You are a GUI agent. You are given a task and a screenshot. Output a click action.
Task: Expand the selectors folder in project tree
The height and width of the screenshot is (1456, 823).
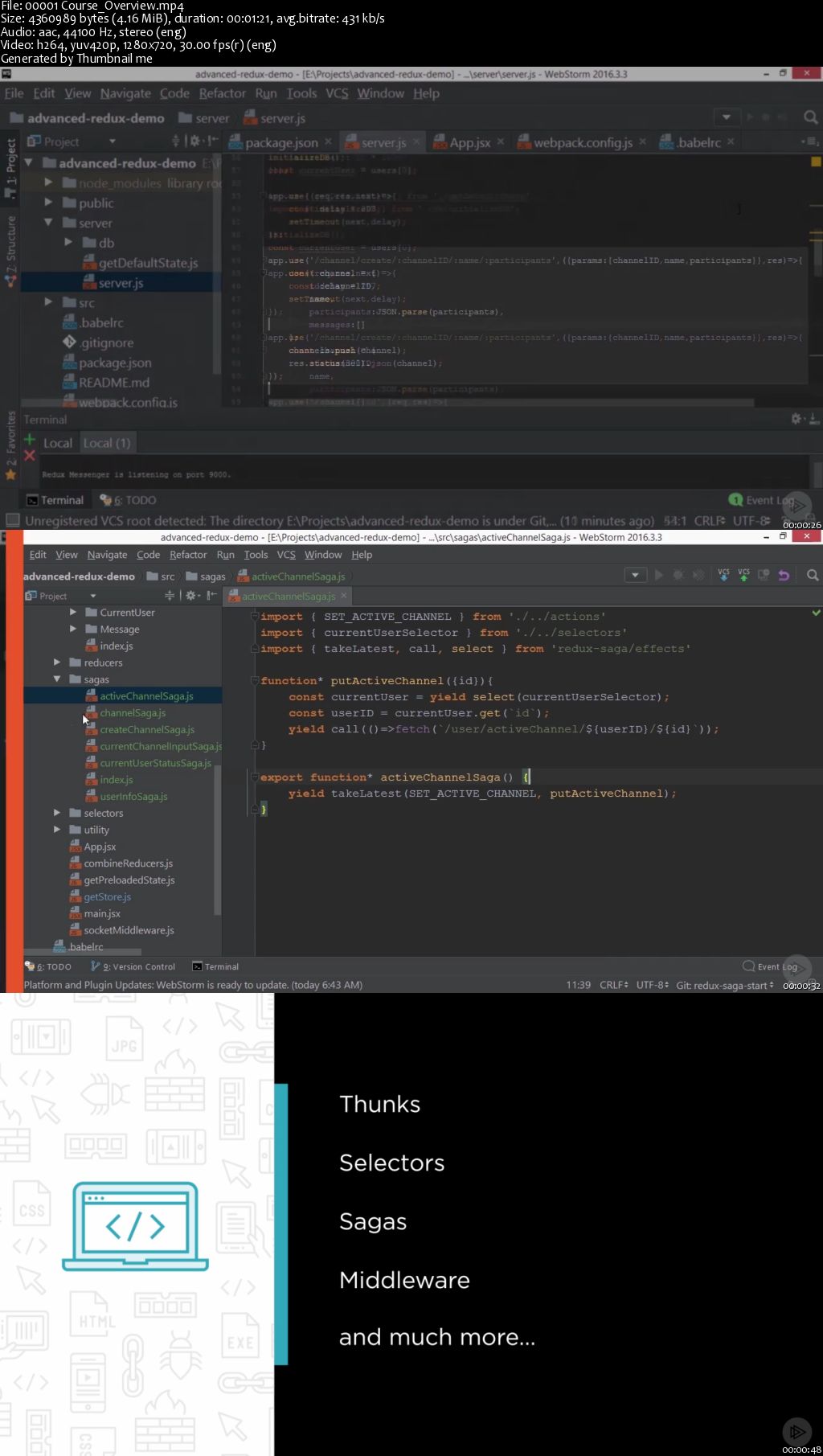click(57, 813)
